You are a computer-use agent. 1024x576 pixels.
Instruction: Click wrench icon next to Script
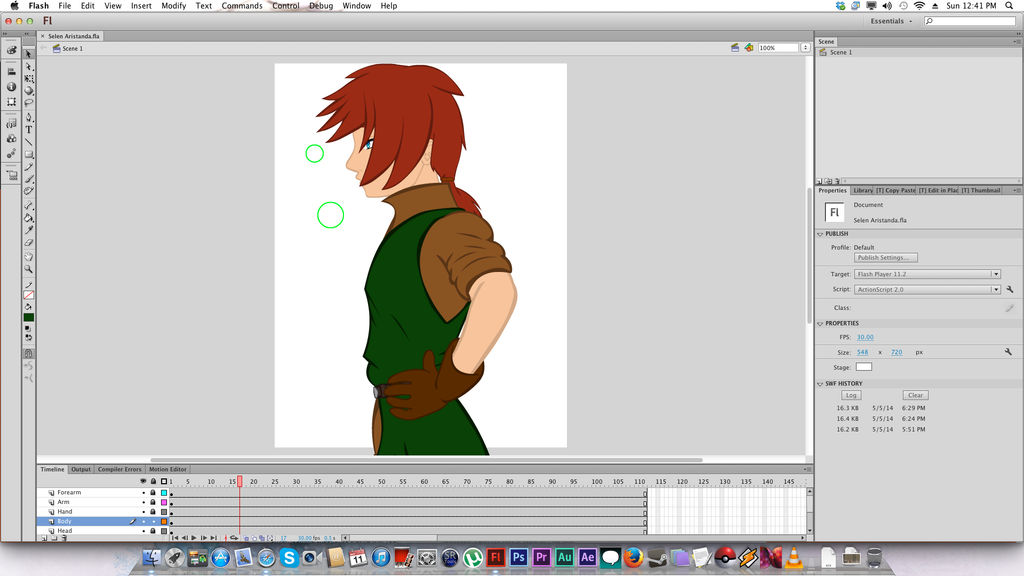tap(1010, 289)
